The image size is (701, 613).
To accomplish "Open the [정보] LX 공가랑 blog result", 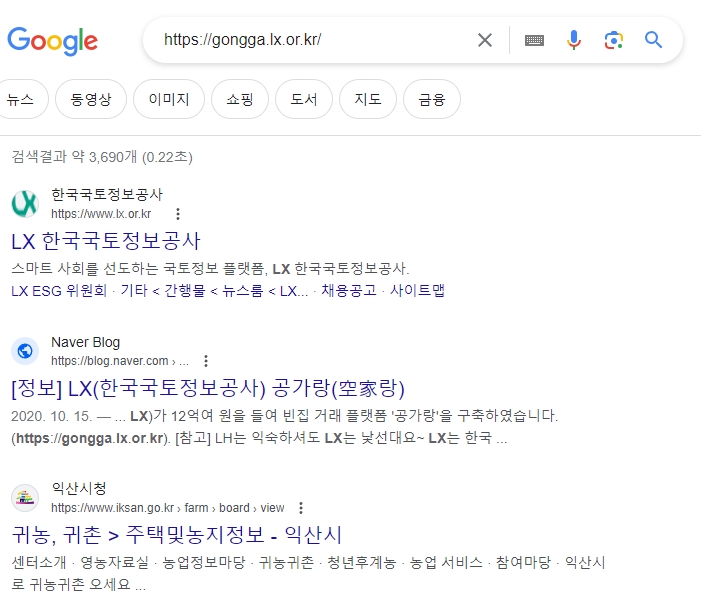I will click(208, 388).
